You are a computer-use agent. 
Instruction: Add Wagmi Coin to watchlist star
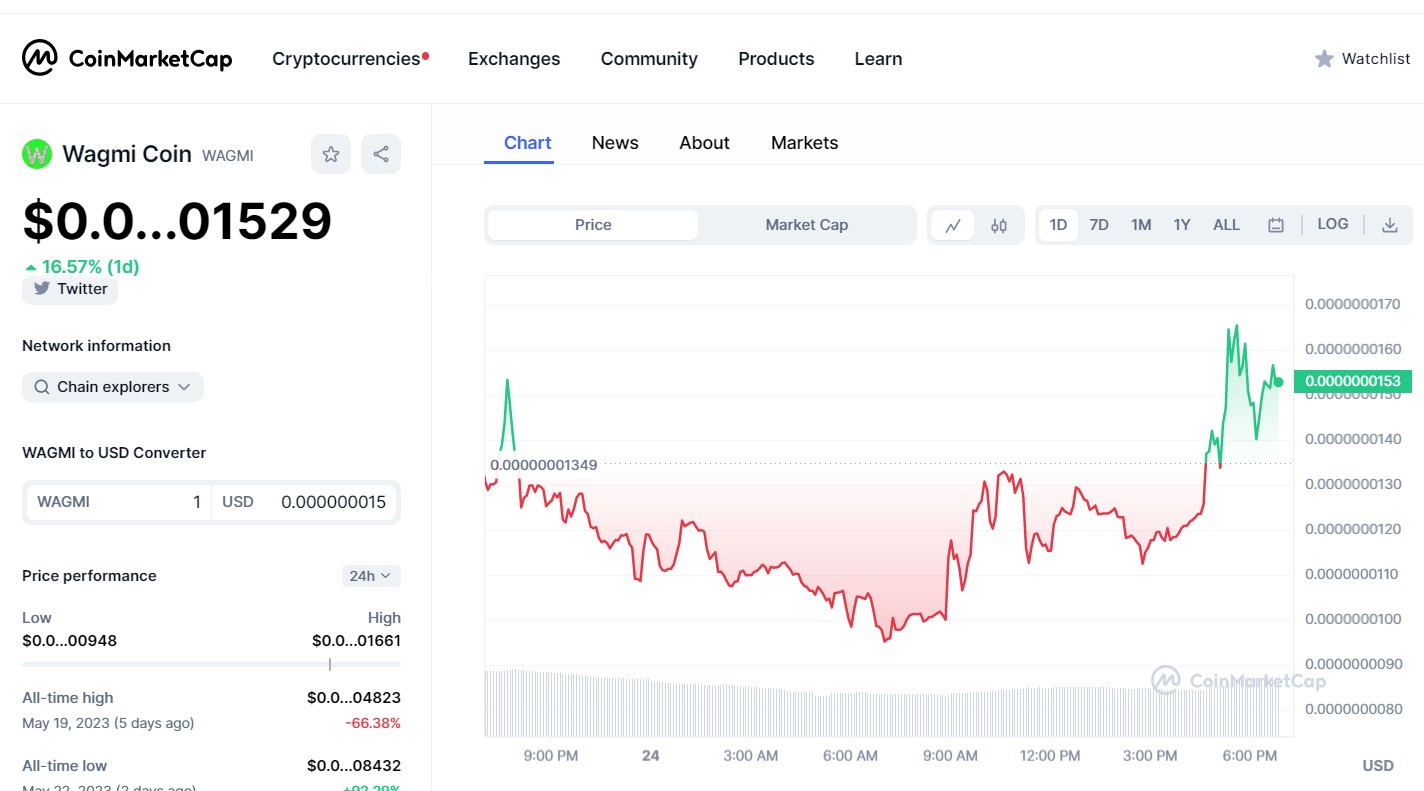[331, 154]
